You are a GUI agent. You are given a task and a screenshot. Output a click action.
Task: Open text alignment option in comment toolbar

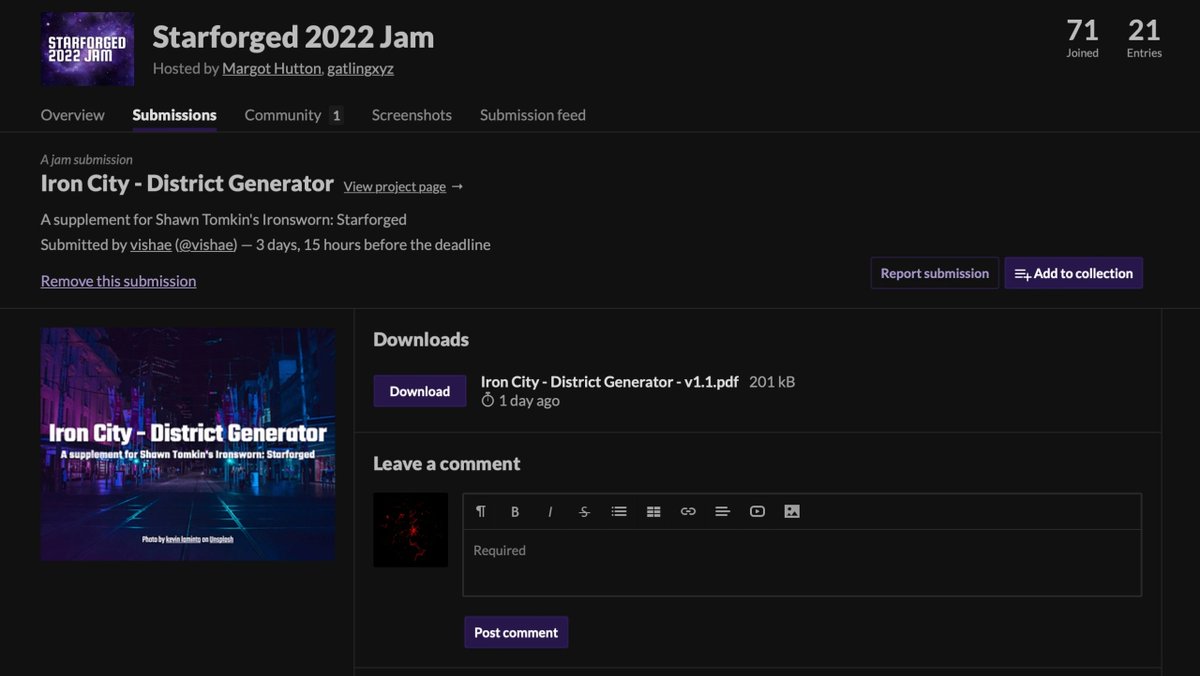click(722, 511)
